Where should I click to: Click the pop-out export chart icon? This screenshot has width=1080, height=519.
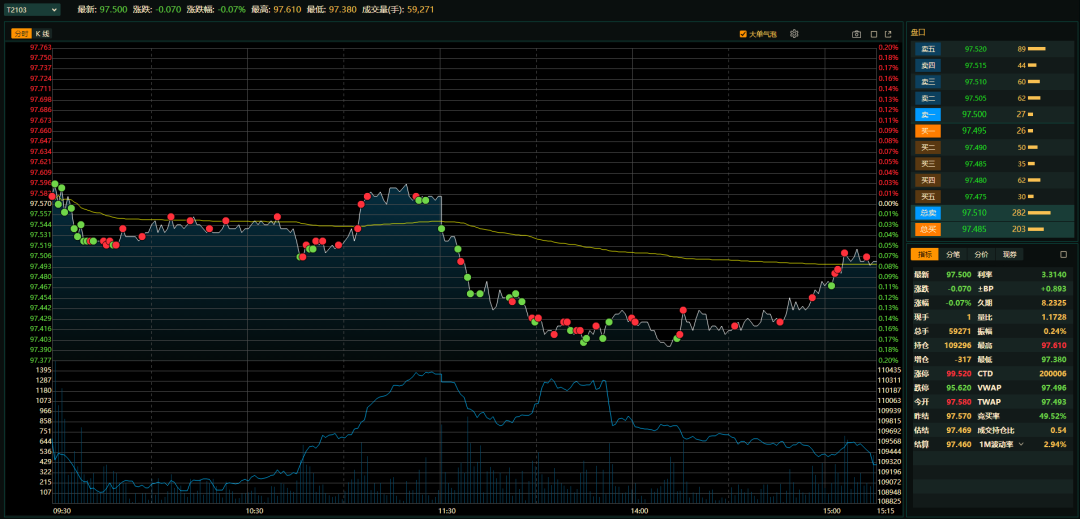887,34
